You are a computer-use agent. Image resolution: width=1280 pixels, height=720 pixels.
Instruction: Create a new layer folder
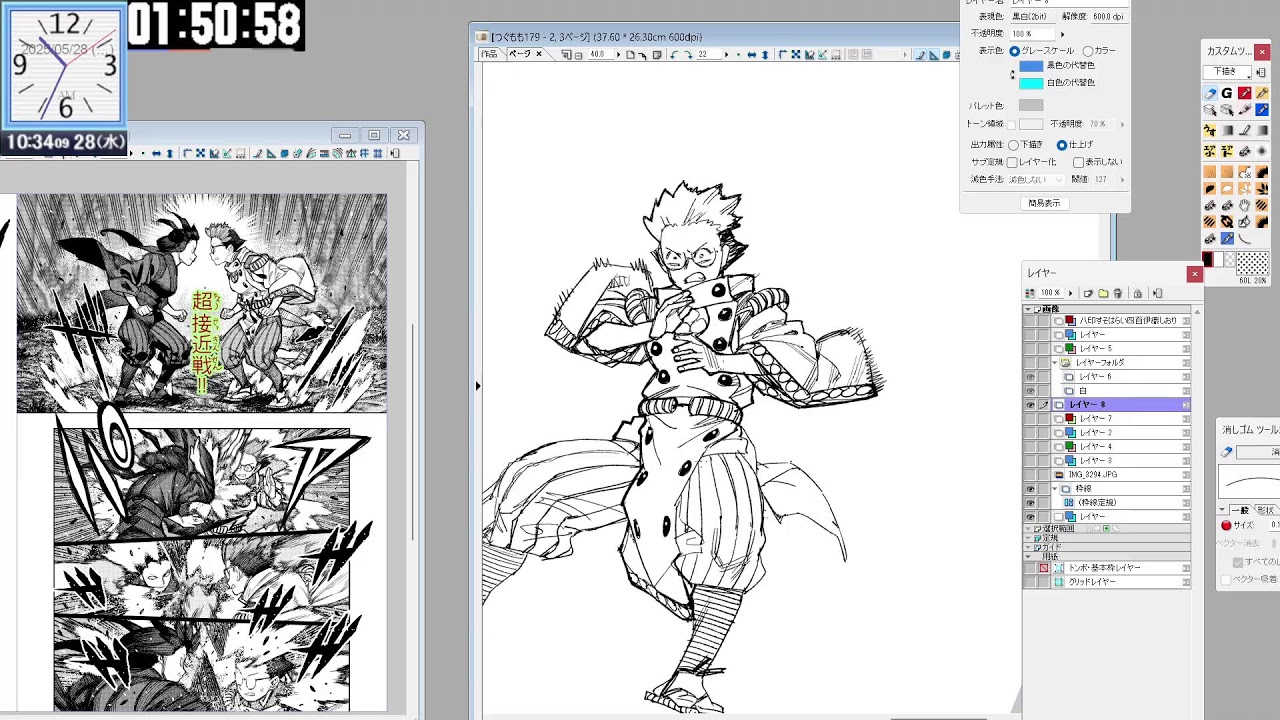1103,293
